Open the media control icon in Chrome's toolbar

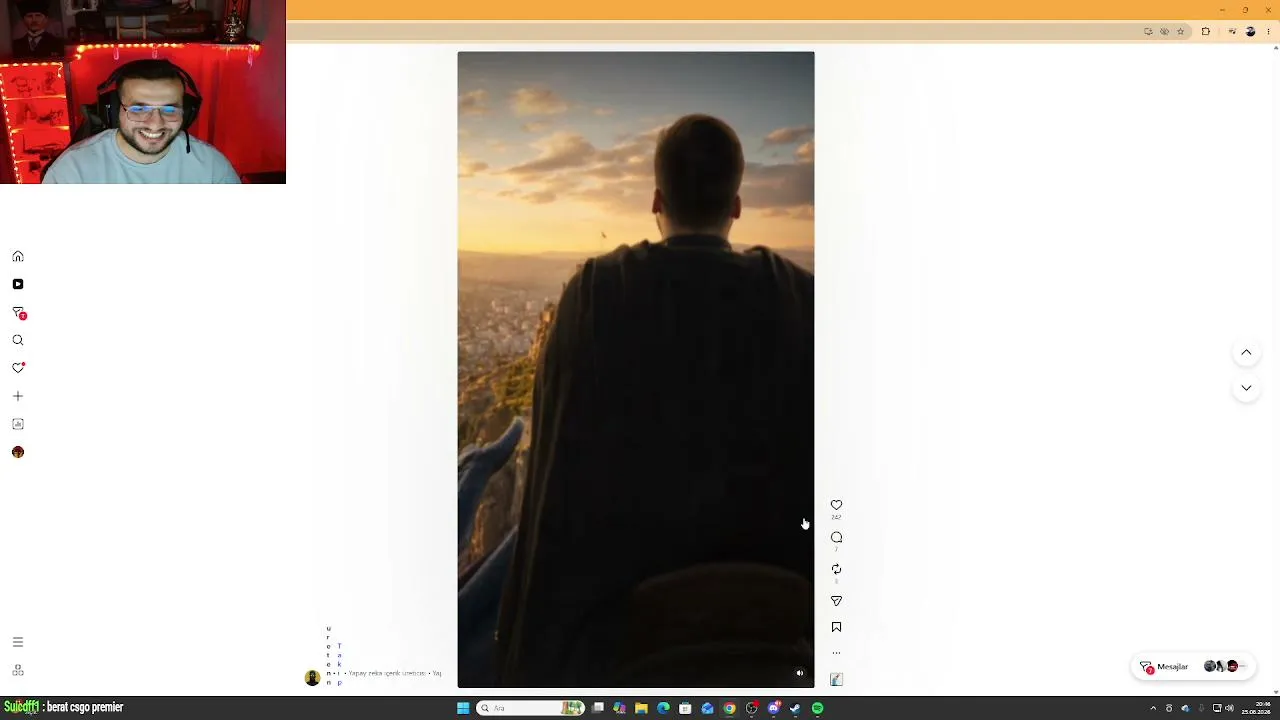tap(1232, 32)
